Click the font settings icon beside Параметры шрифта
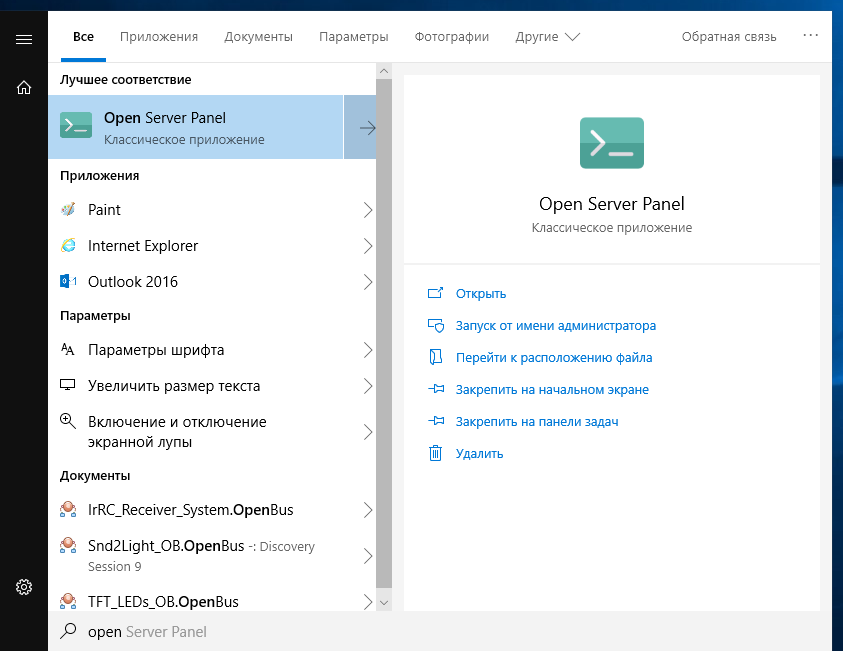This screenshot has height=651, width=843. 68,349
